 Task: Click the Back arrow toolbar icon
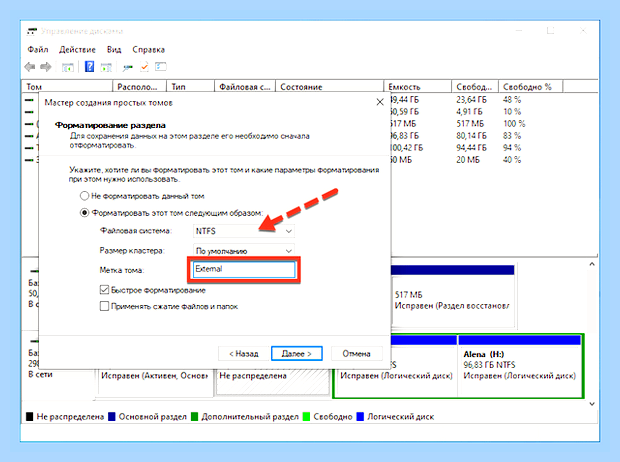pyautogui.click(x=30, y=67)
